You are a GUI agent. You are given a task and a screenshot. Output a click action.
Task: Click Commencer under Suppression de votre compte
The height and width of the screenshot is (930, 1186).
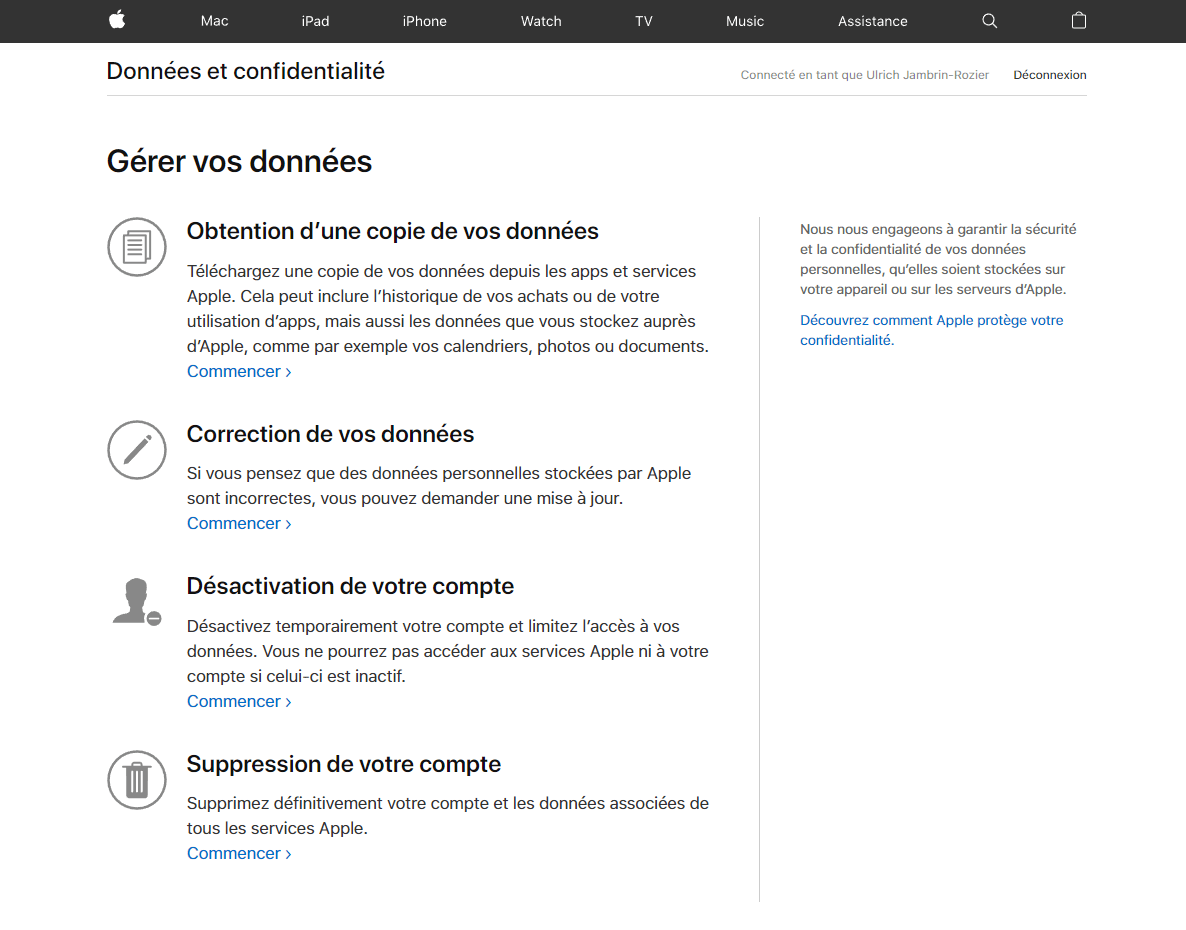pyautogui.click(x=239, y=854)
